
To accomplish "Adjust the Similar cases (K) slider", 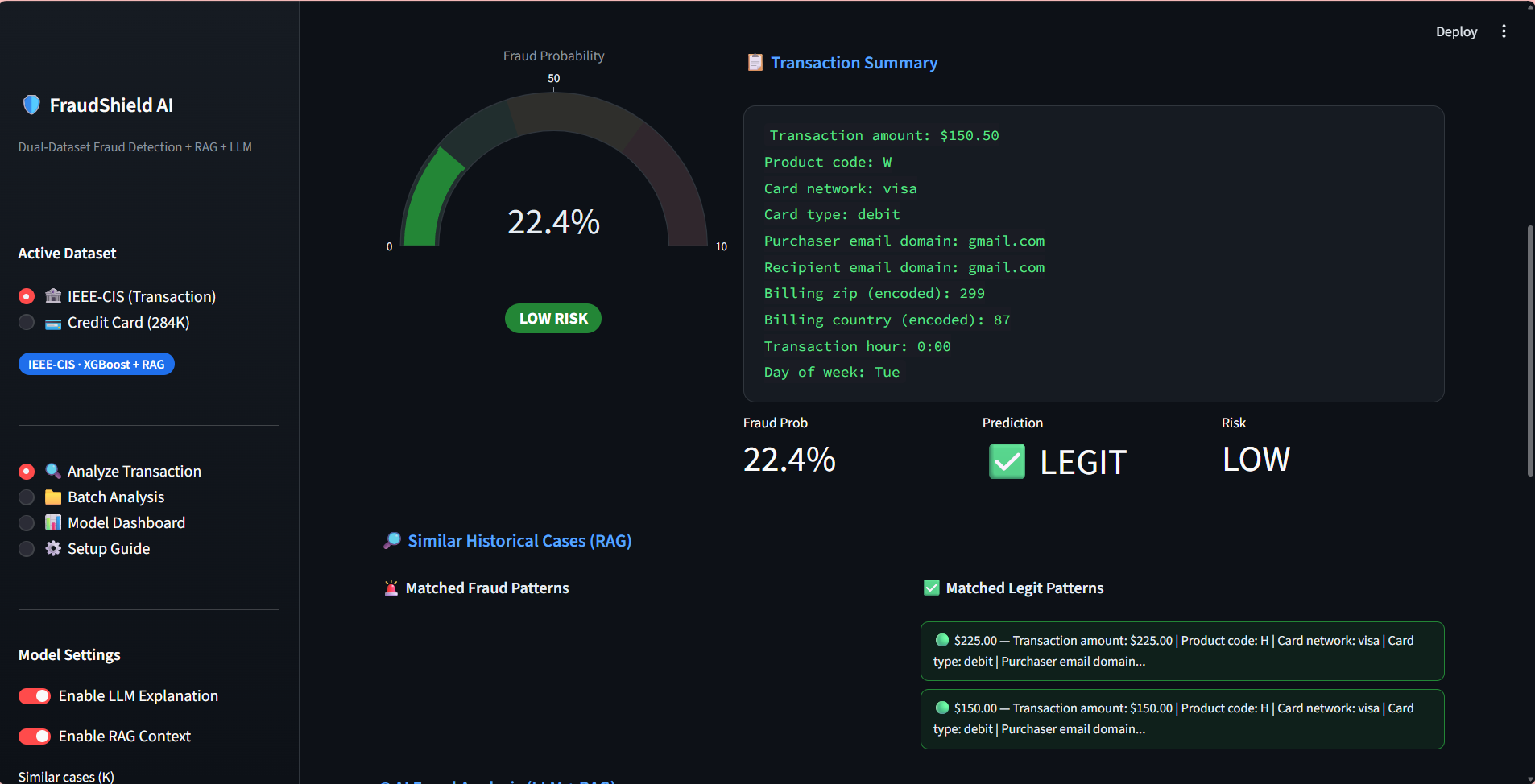I will [64, 775].
